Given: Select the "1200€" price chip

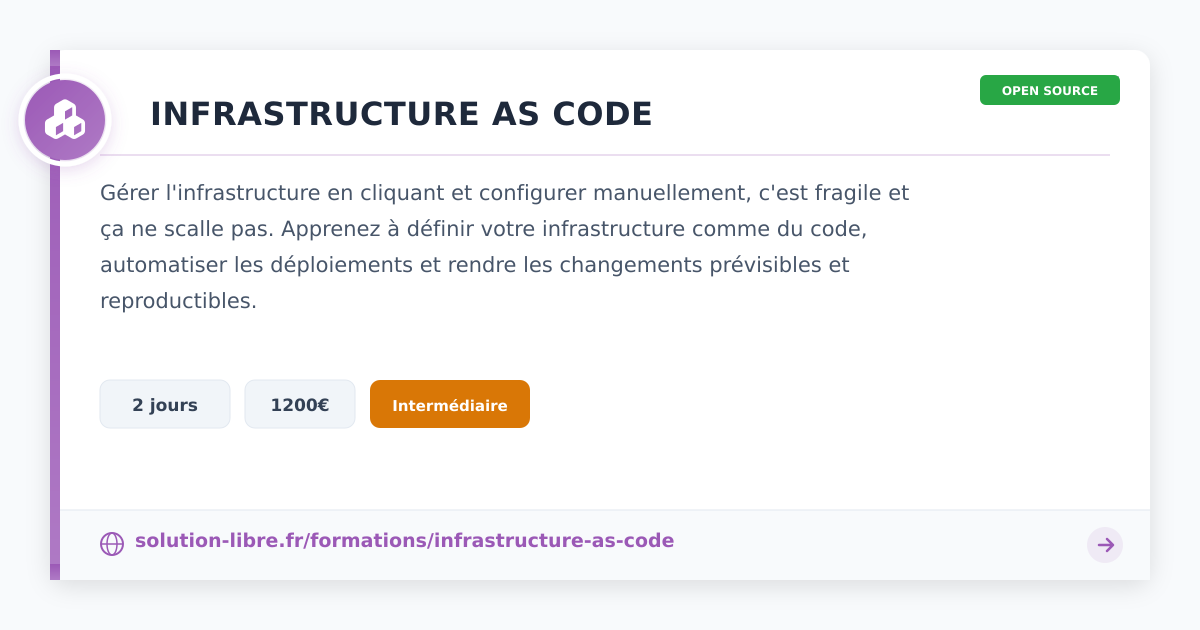Looking at the screenshot, I should 300,405.
